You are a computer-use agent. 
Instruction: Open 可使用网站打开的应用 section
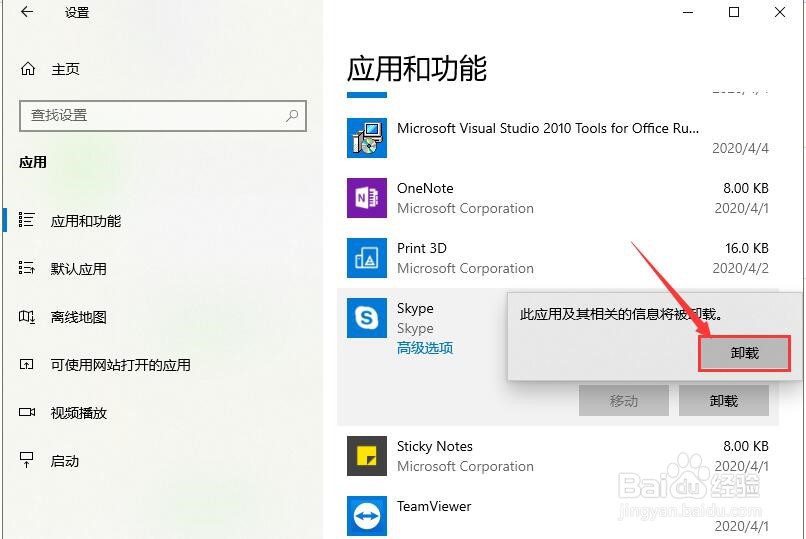tap(120, 365)
